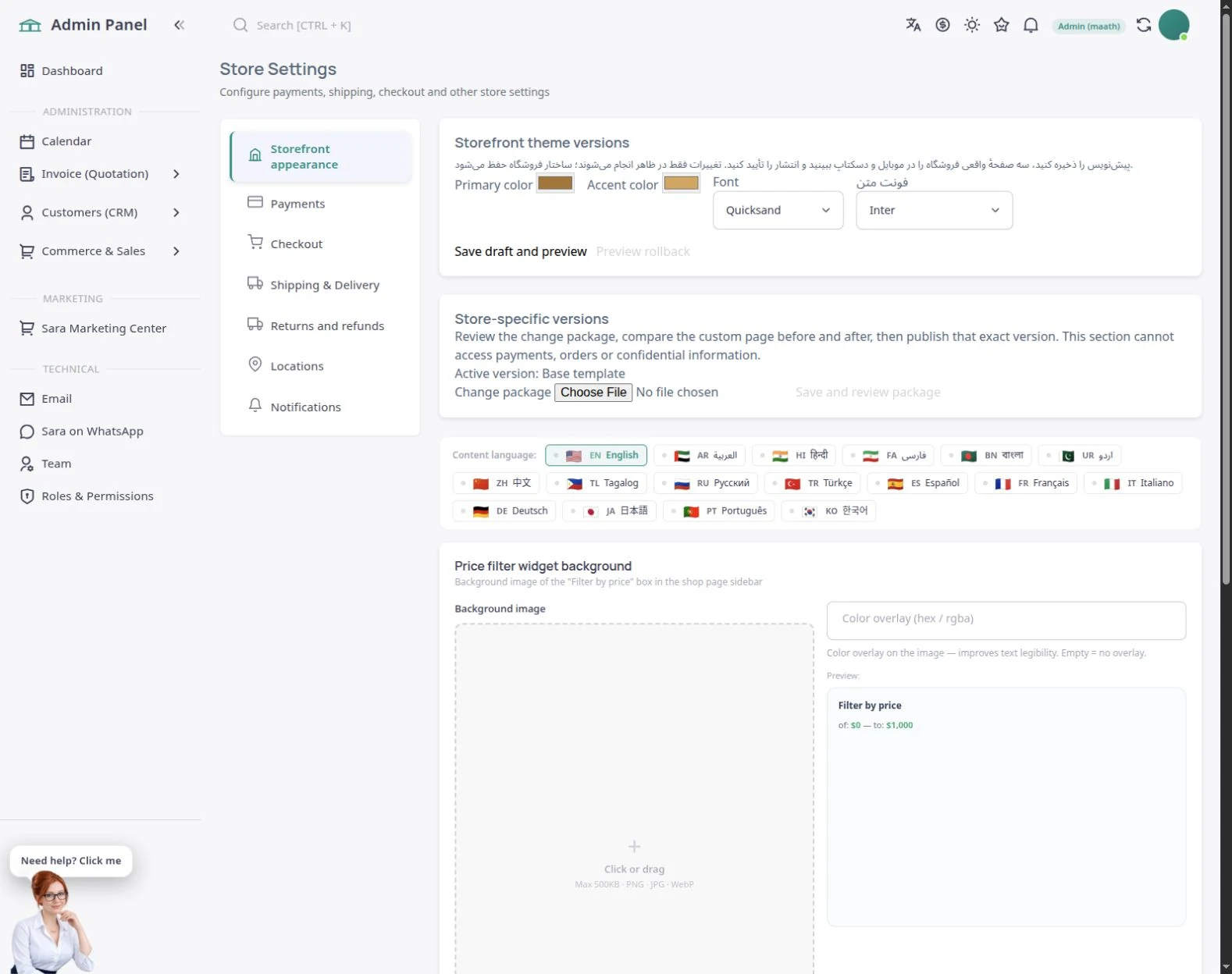This screenshot has height=974, width=1232.
Task: Open Primary color swatch picker
Action: coord(555,183)
